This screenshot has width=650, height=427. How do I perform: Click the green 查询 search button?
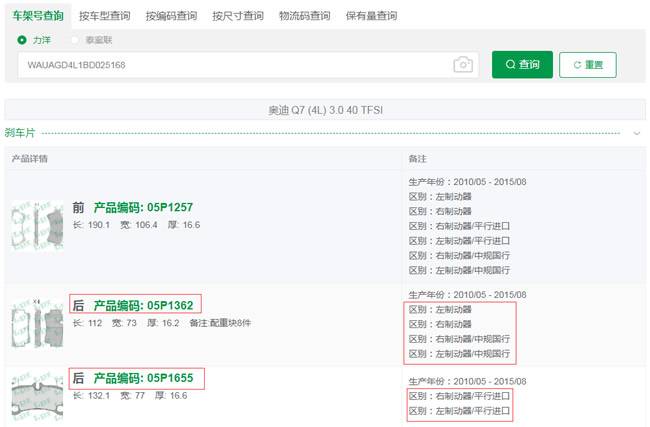point(522,65)
